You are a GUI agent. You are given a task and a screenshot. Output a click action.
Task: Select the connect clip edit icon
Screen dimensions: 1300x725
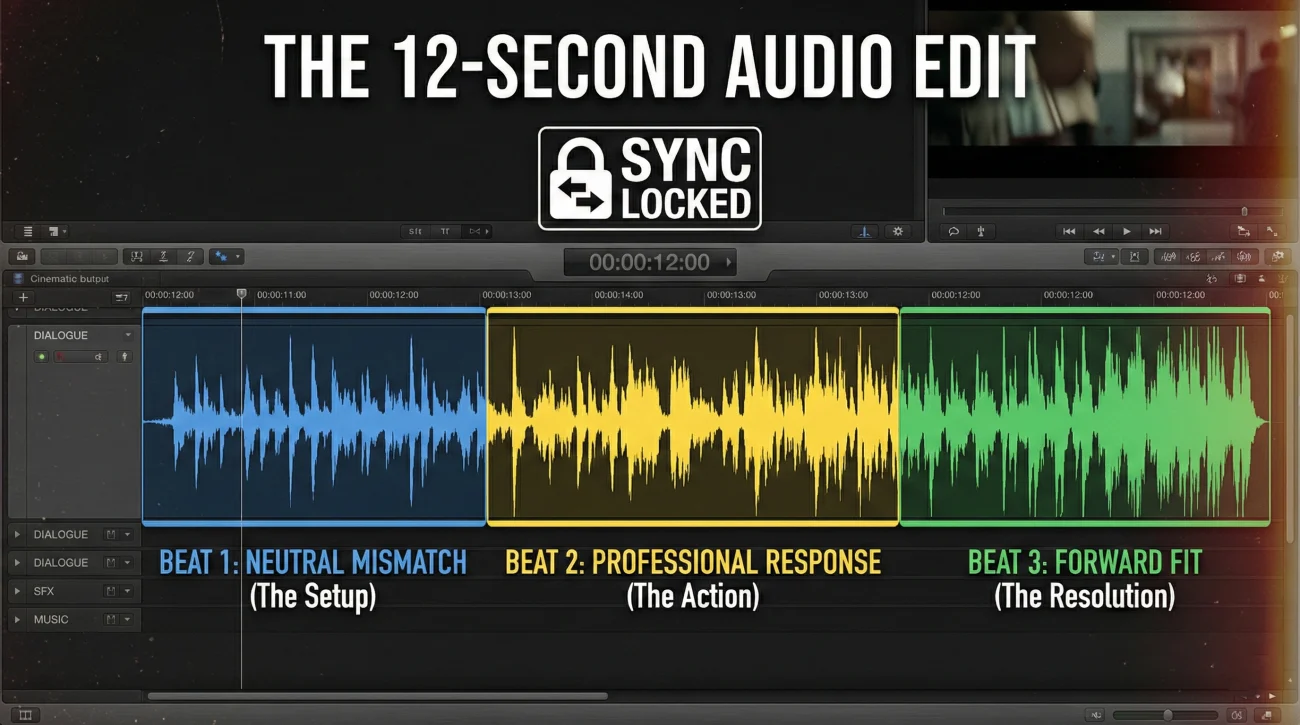click(x=137, y=257)
